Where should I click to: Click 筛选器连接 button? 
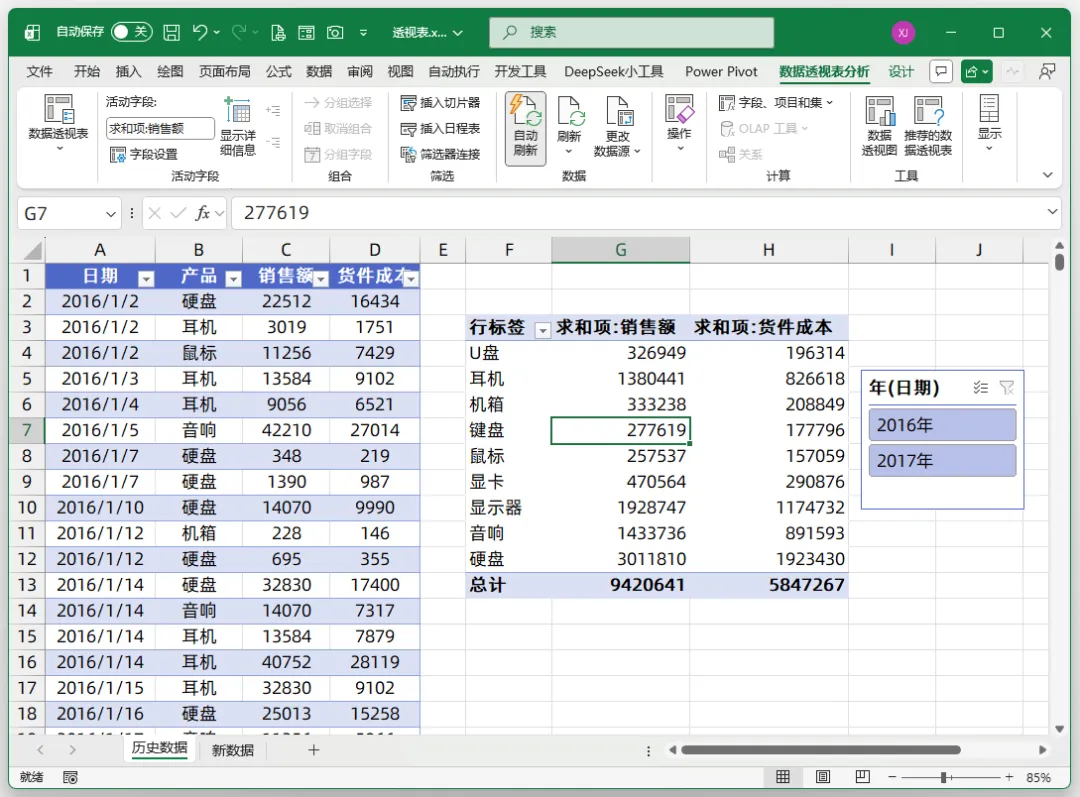coord(440,154)
